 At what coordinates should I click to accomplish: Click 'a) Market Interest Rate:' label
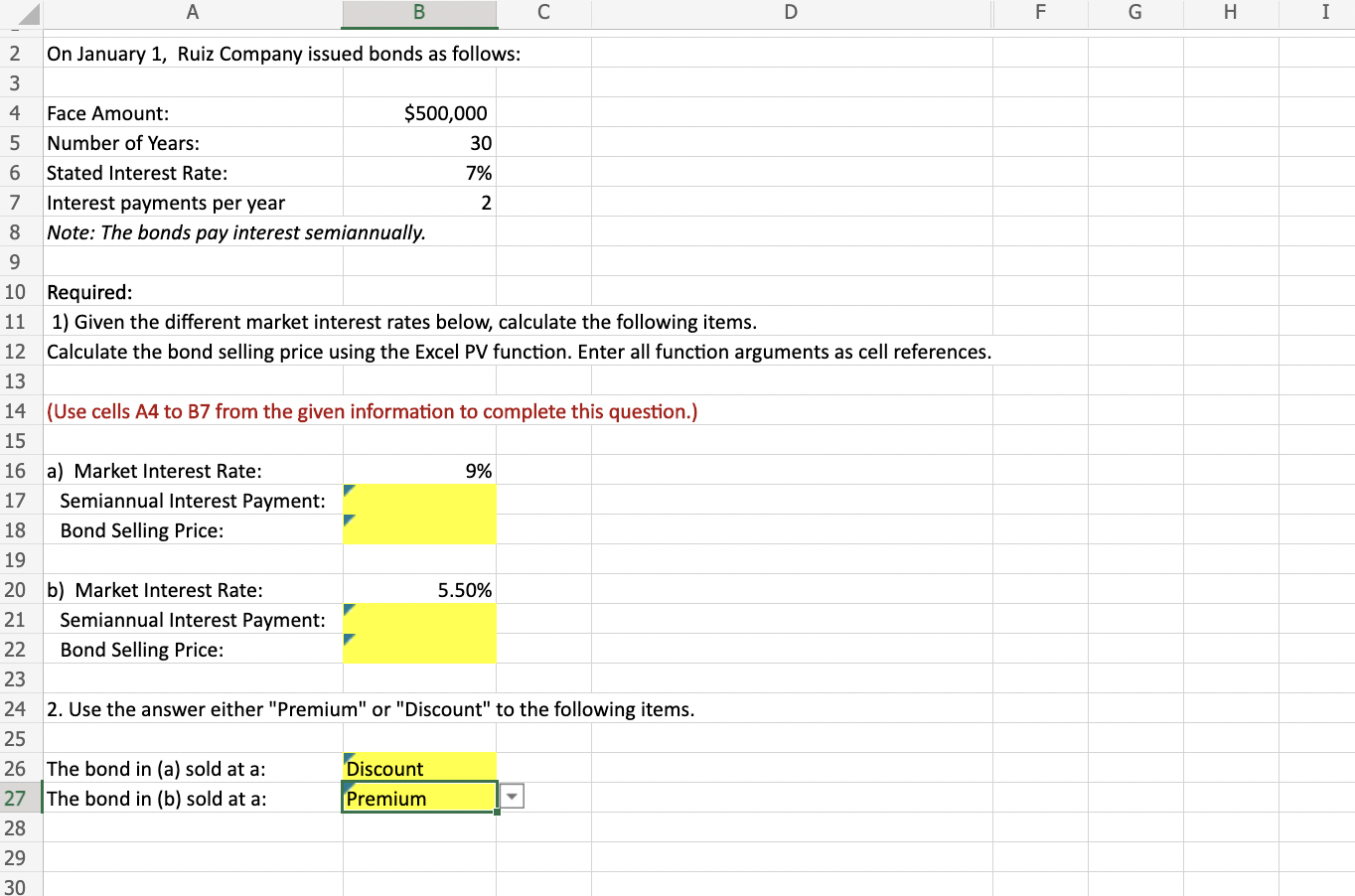[x=155, y=471]
